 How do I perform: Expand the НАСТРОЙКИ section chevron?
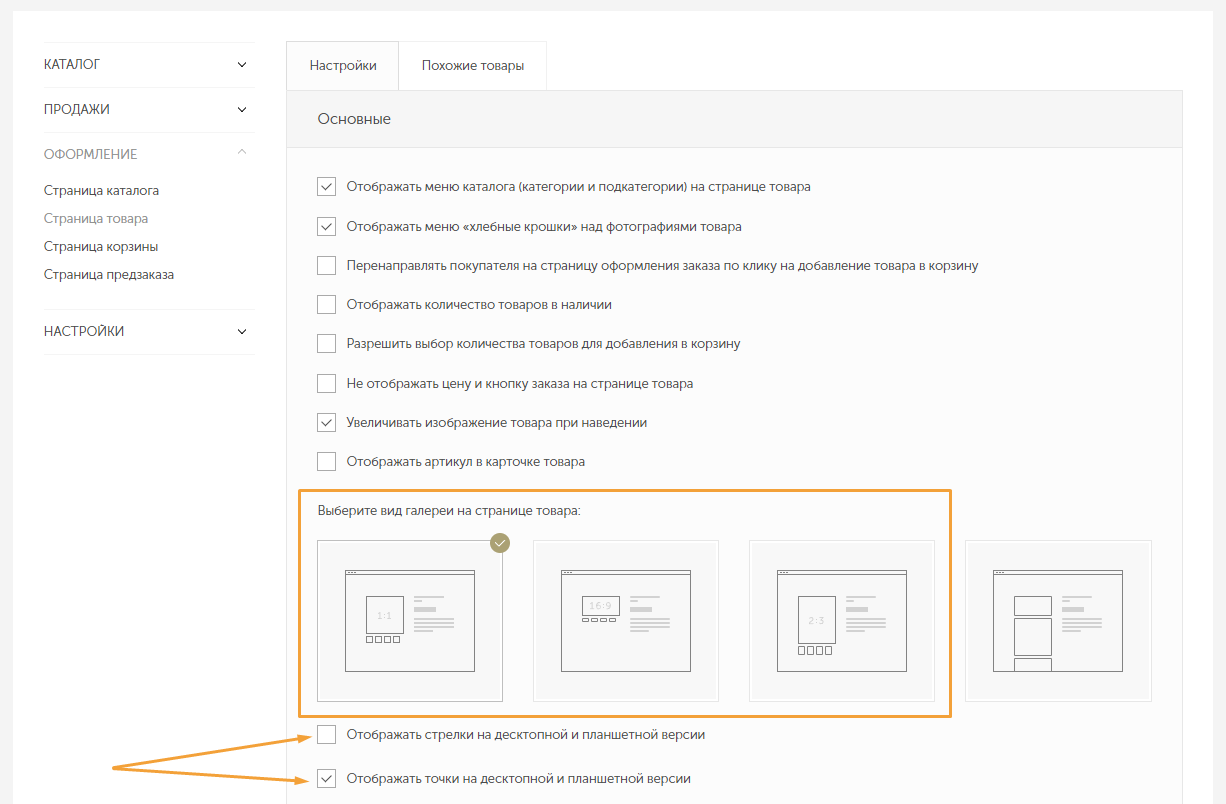pos(242,332)
